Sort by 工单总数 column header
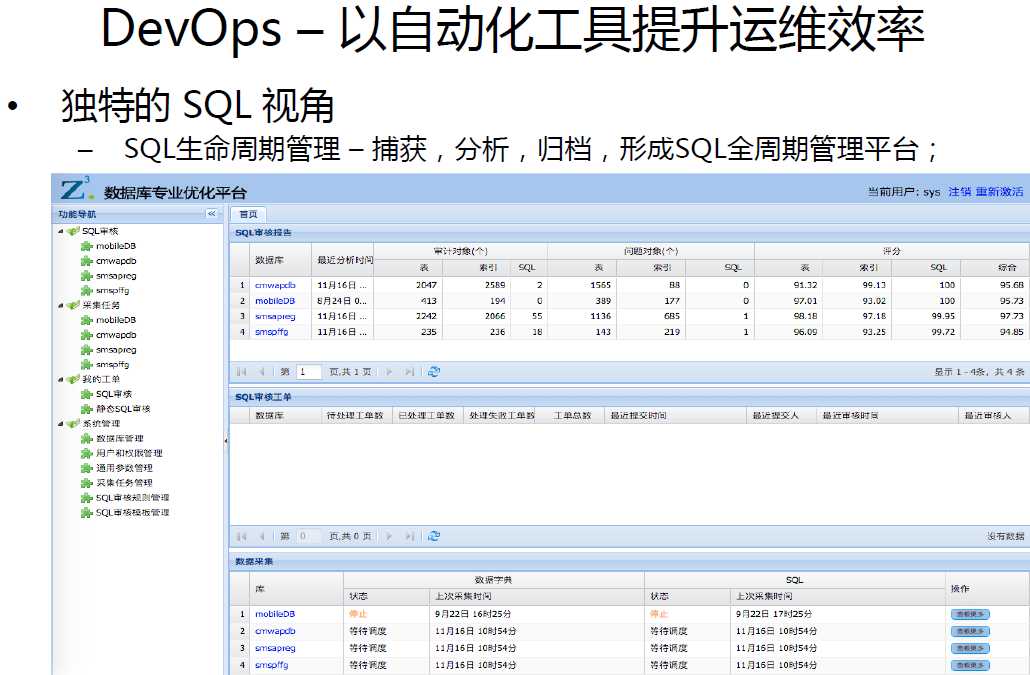This screenshot has height=675, width=1030. click(x=572, y=416)
